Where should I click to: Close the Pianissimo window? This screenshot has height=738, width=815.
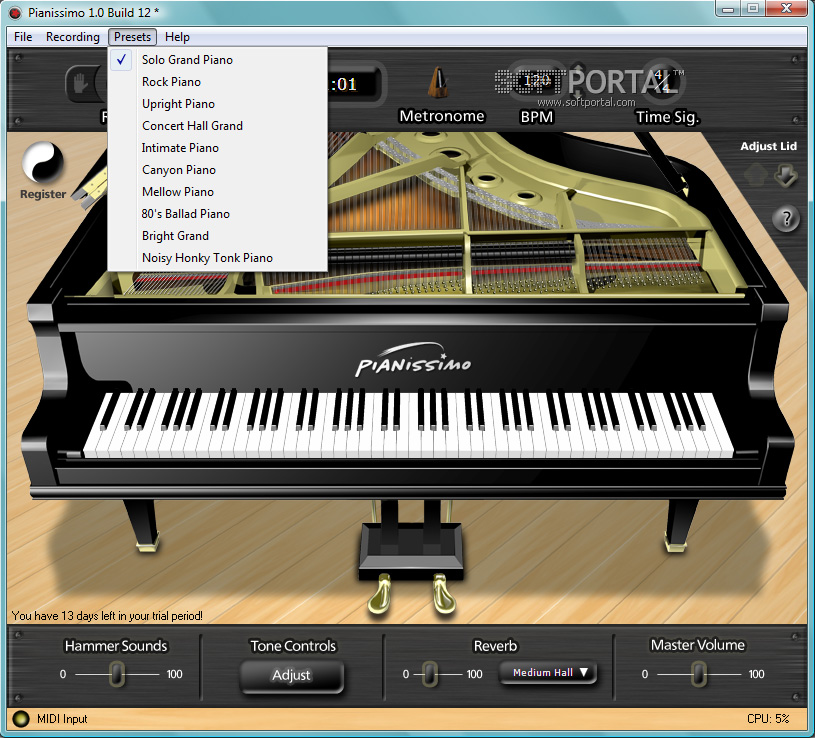786,9
